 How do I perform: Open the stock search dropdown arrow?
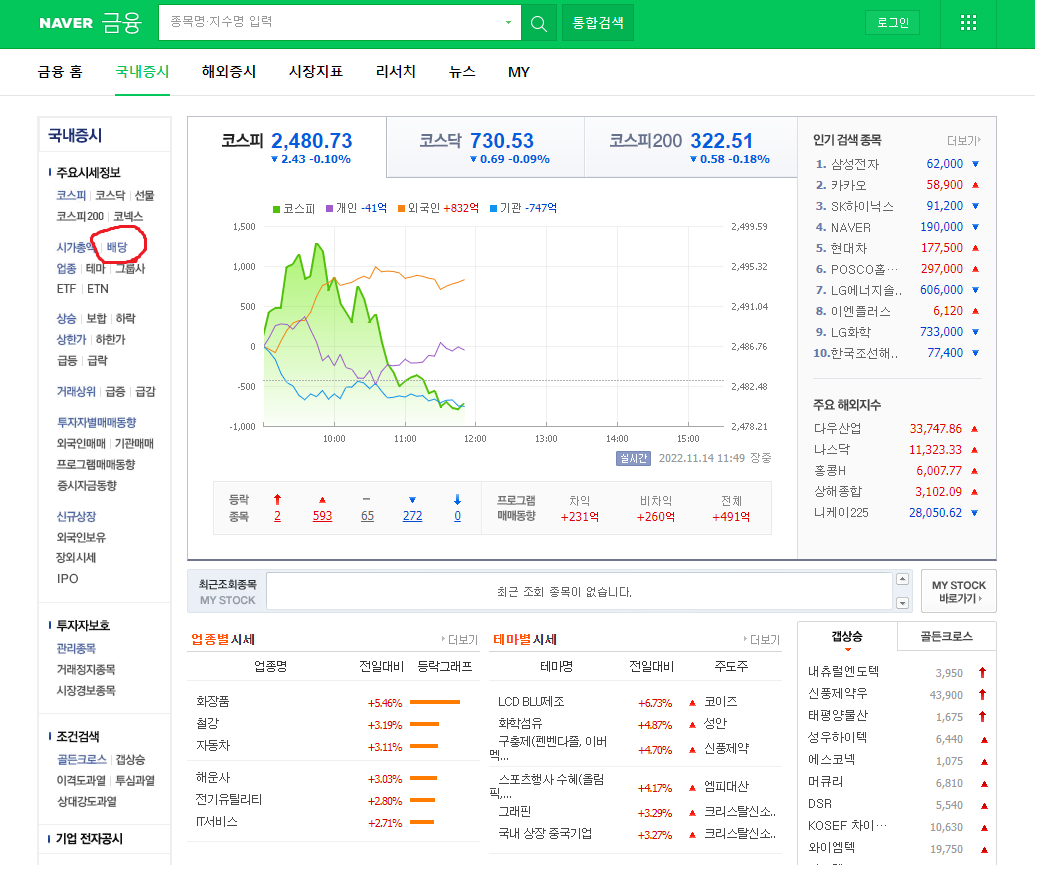[x=508, y=21]
